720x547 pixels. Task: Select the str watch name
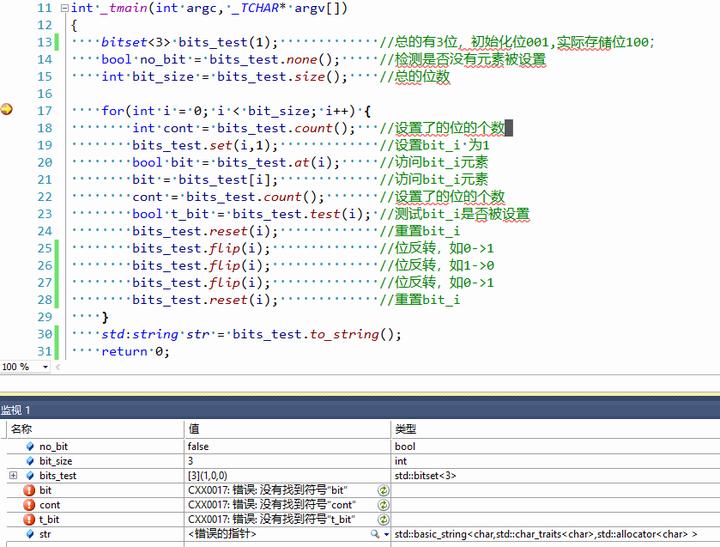[45, 534]
